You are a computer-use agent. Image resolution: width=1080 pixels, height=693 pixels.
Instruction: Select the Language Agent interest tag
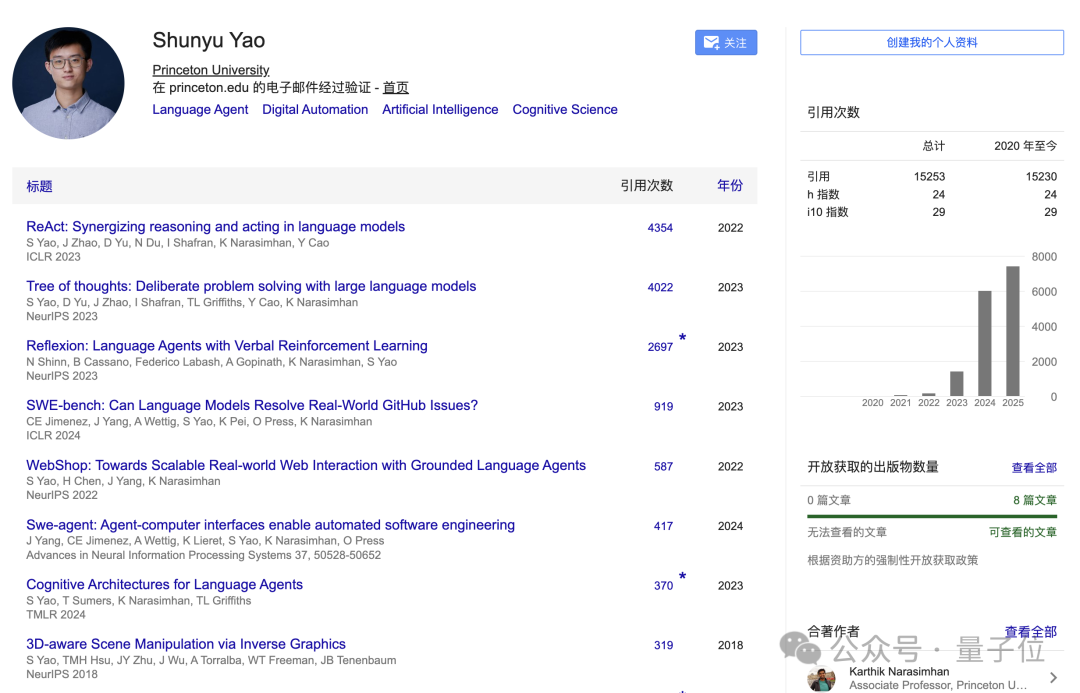point(200,110)
